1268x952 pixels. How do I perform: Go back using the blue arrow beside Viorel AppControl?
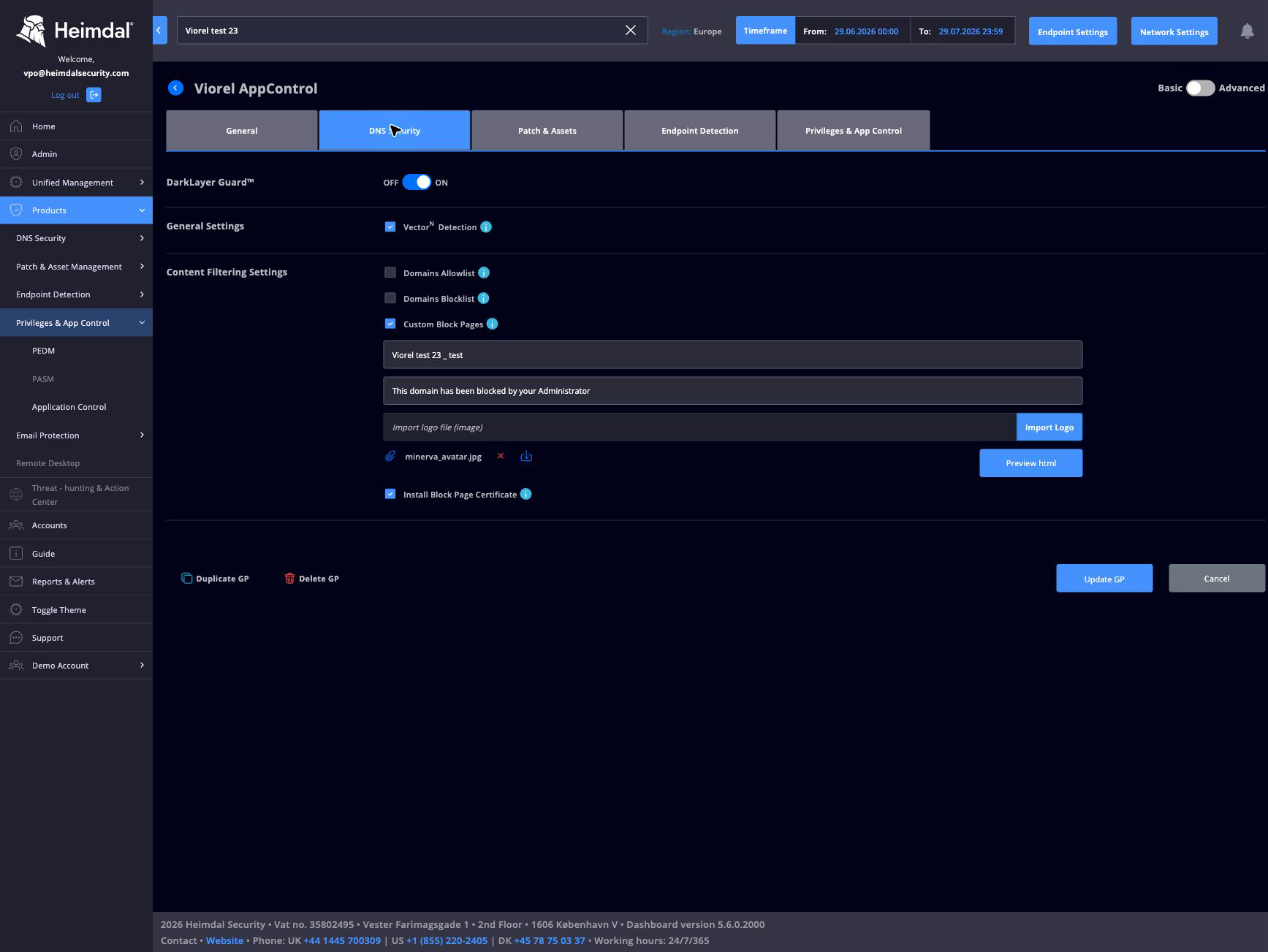[175, 88]
